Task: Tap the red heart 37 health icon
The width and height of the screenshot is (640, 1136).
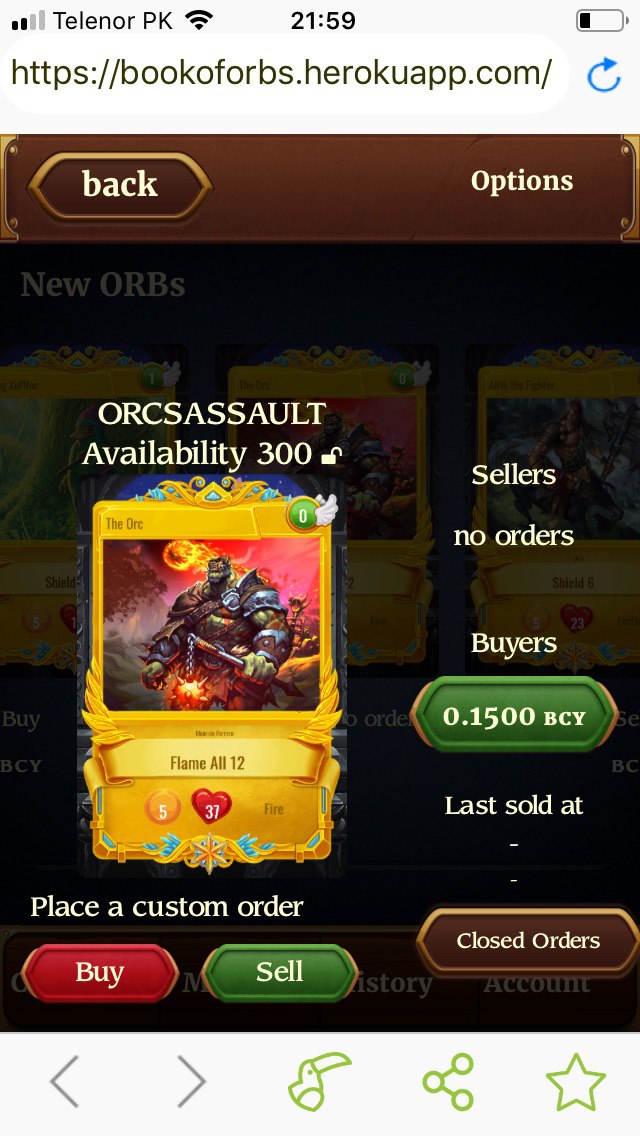Action: coord(212,807)
